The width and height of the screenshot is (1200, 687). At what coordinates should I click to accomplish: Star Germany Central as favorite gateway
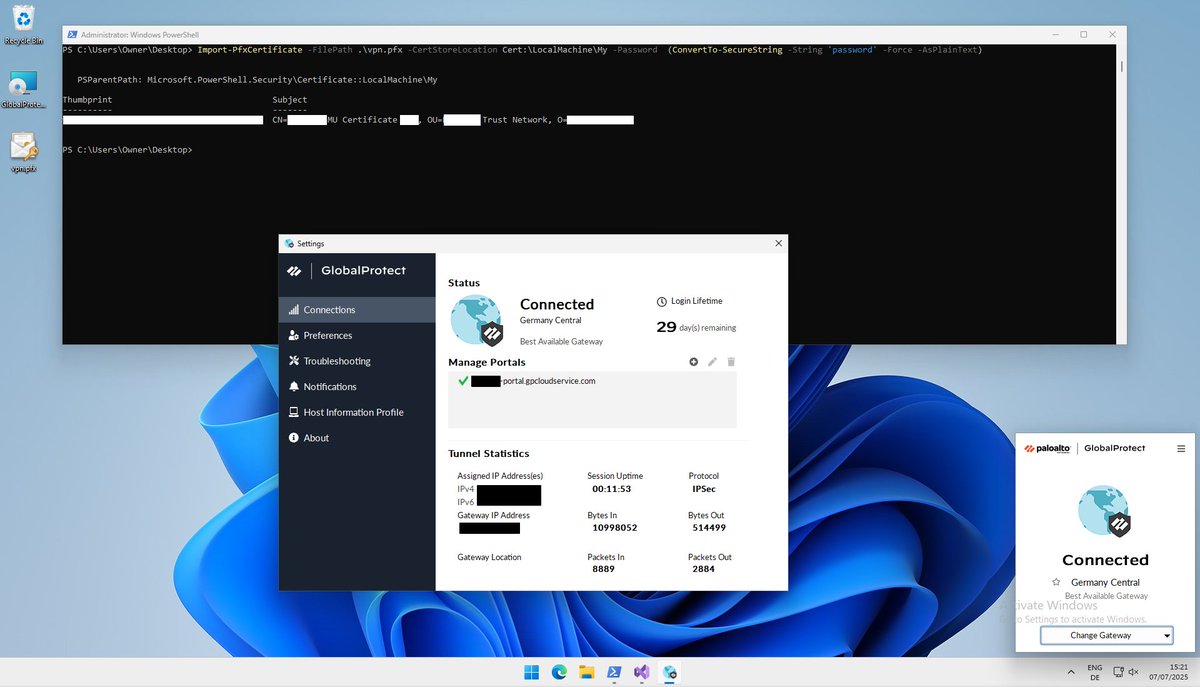point(1056,582)
